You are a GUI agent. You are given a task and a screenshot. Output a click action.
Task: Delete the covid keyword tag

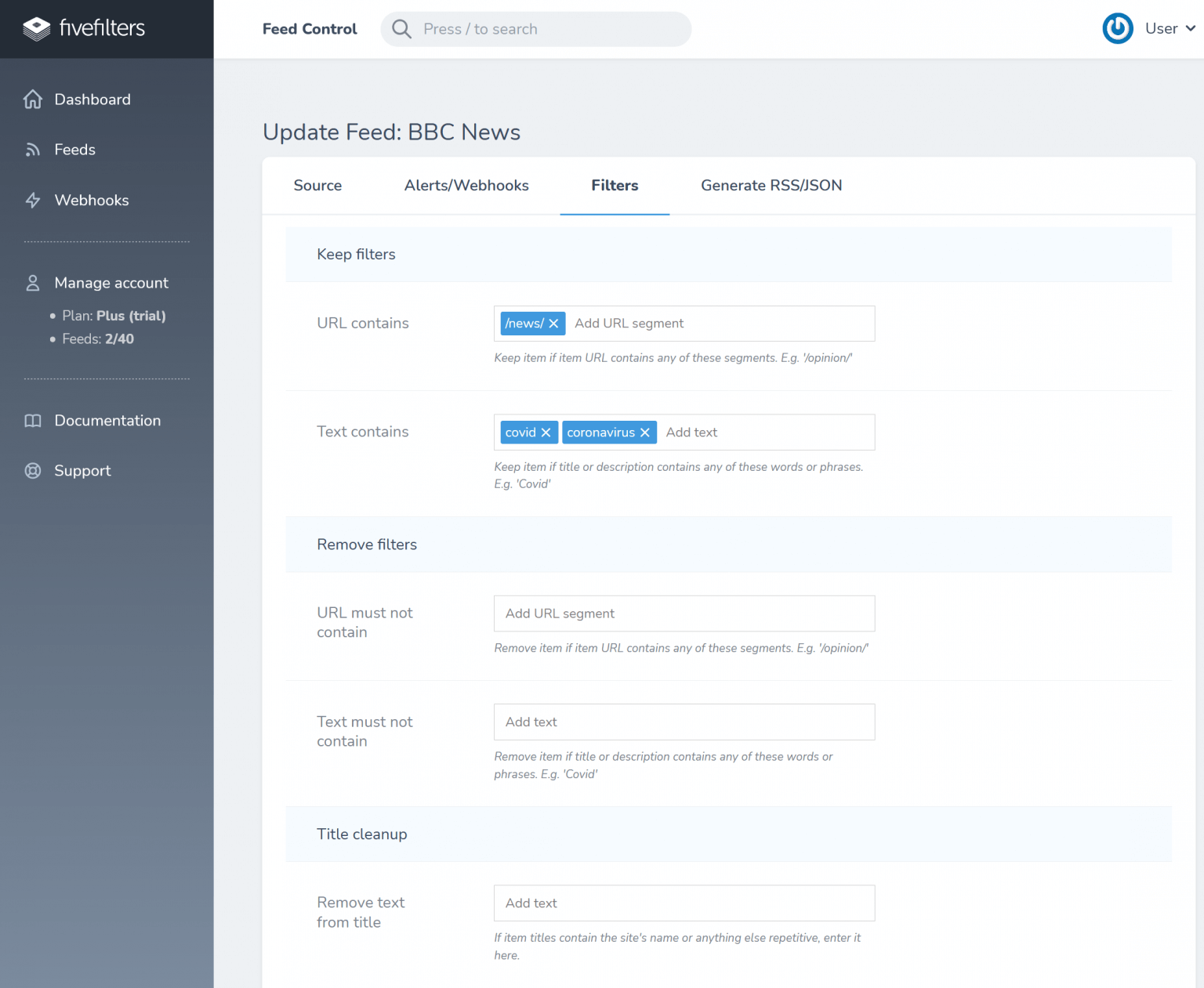(x=547, y=432)
